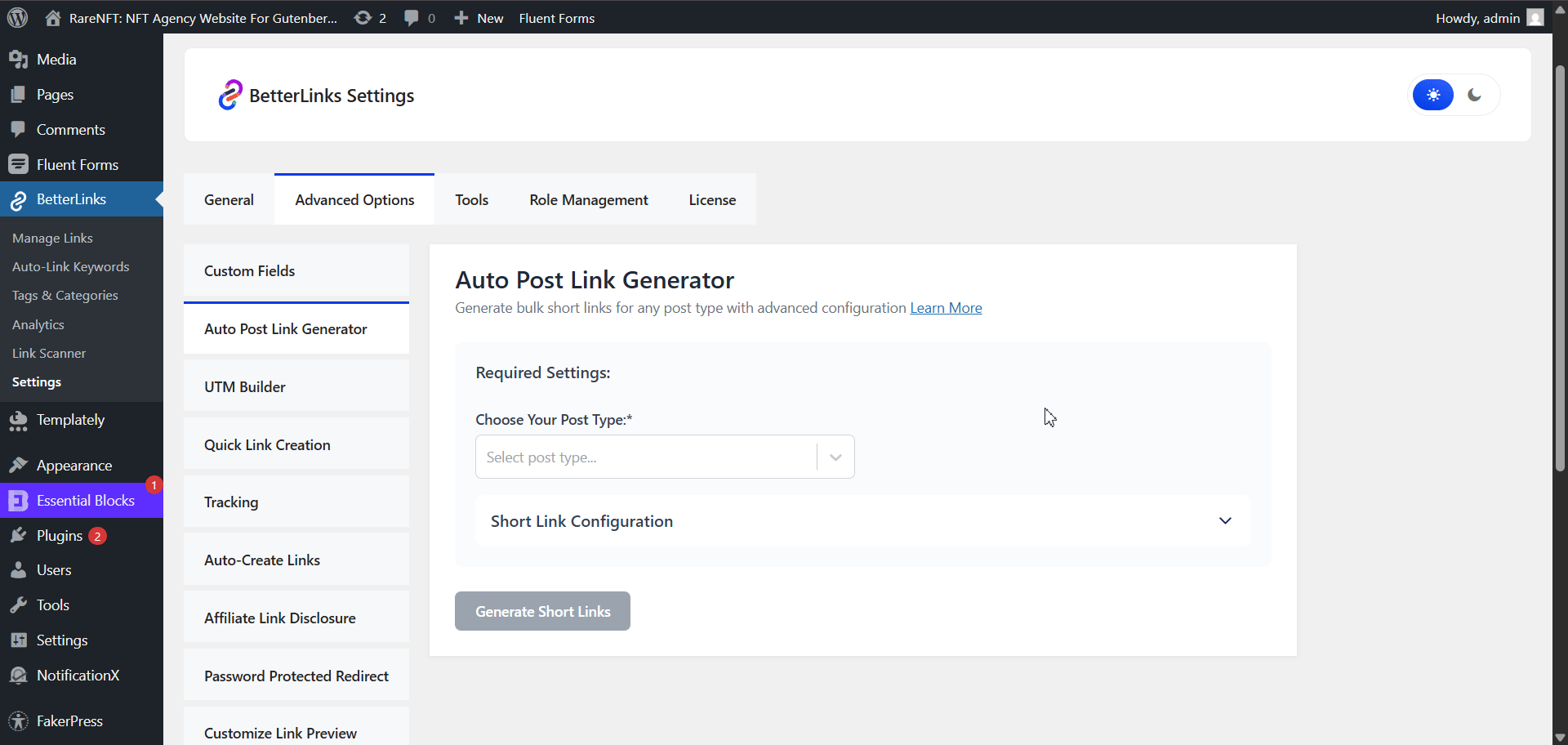1568x745 pixels.
Task: Open the Learn More link
Action: [x=945, y=308]
